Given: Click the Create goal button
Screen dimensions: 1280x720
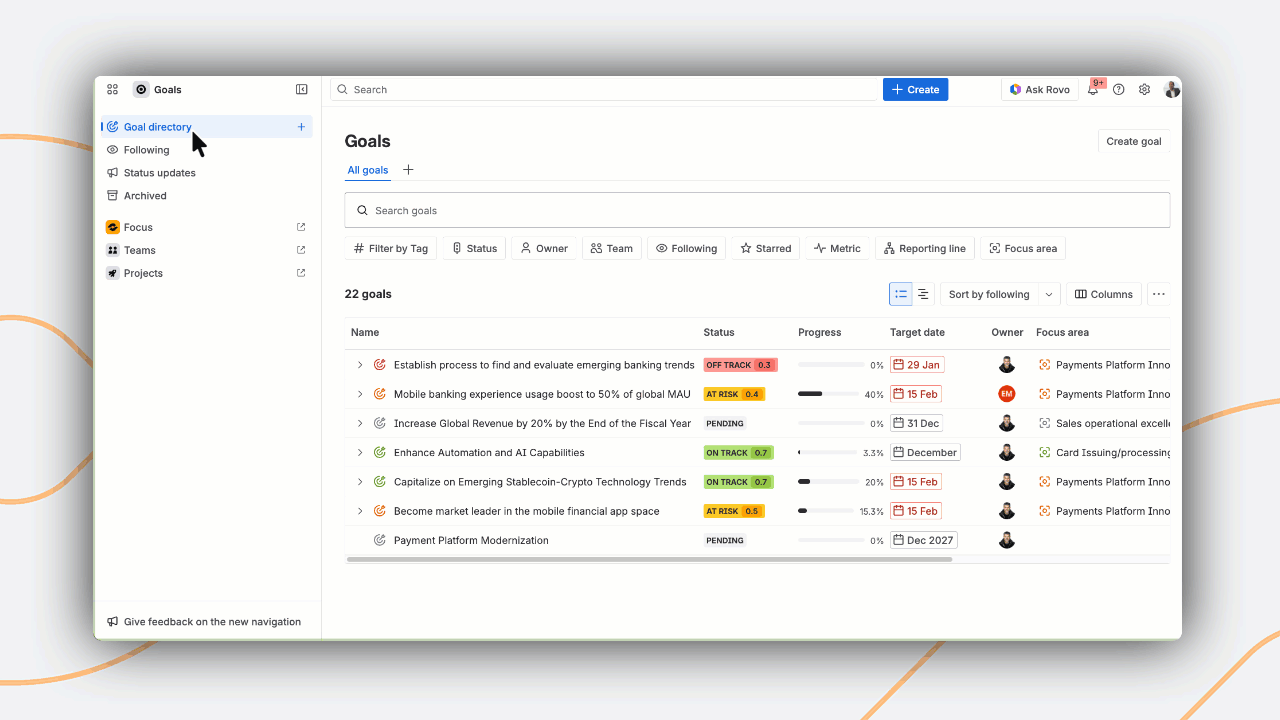Looking at the screenshot, I should click(x=1133, y=141).
